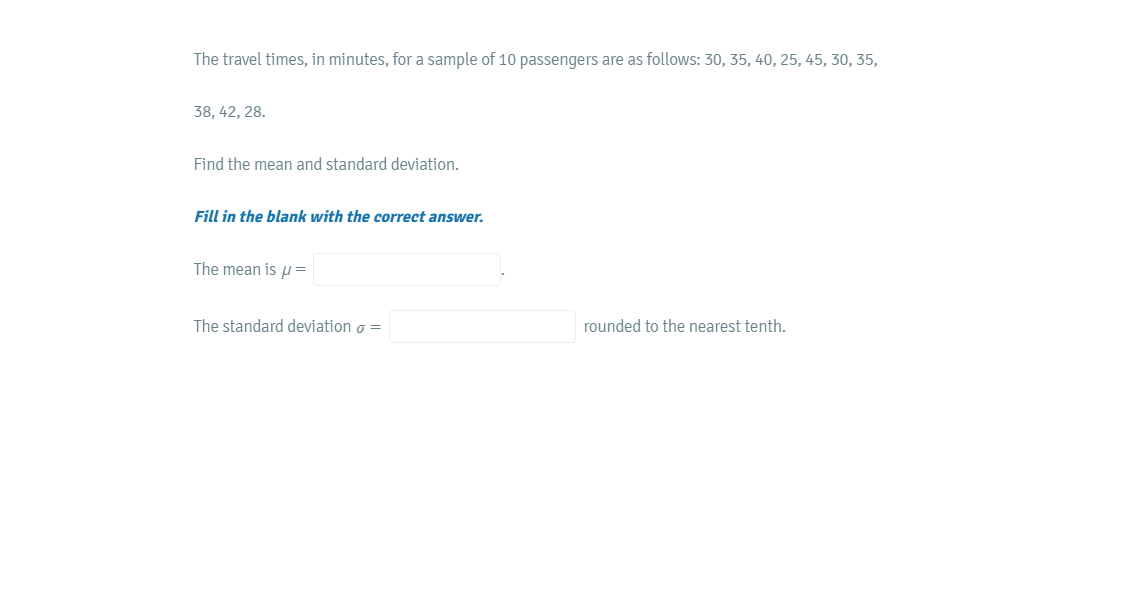Click the 'rounded to the nearest tenth' text
1133x595 pixels.
pyautogui.click(x=684, y=326)
